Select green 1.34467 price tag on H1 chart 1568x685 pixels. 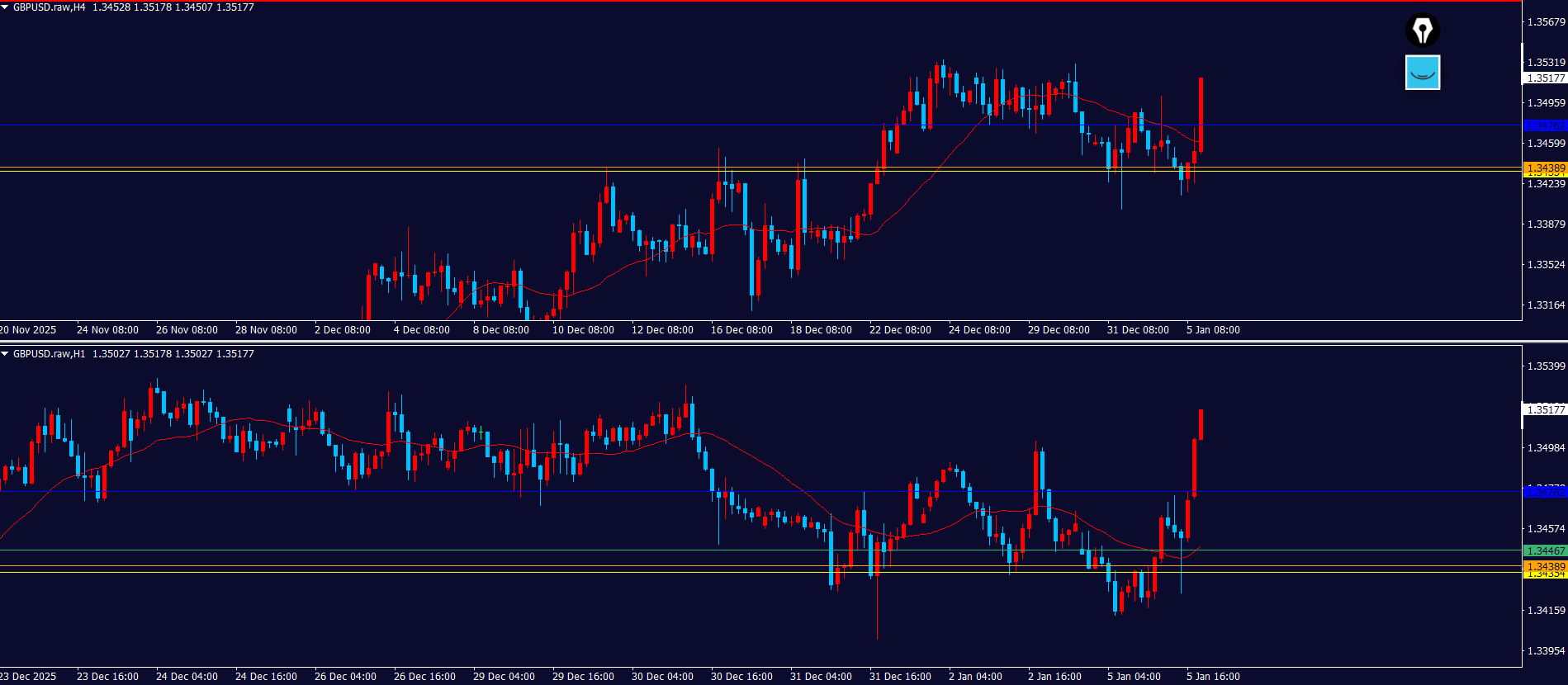click(x=1545, y=550)
